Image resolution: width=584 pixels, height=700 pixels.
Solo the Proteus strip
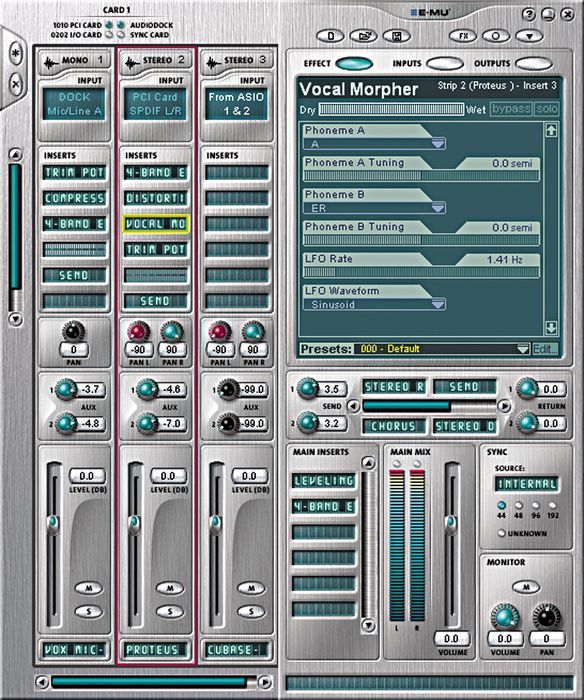[170, 611]
